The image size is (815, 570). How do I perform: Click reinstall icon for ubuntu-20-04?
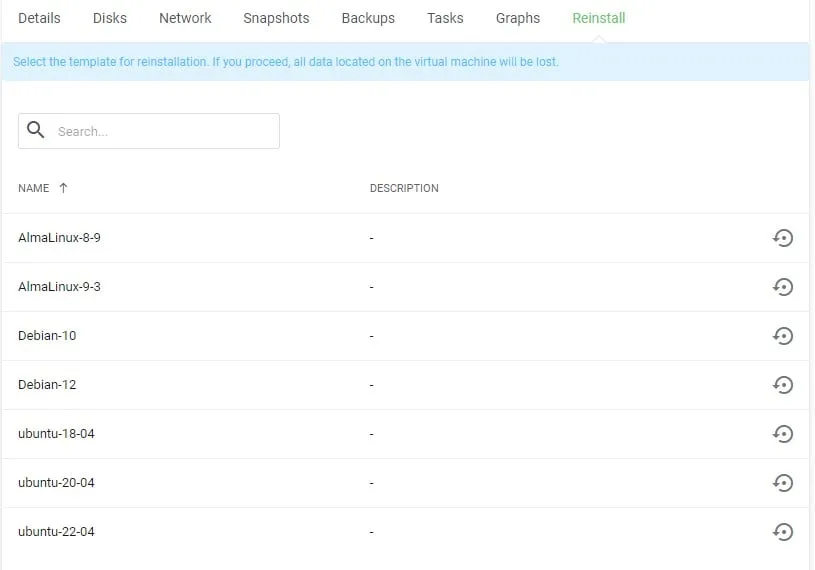click(783, 483)
